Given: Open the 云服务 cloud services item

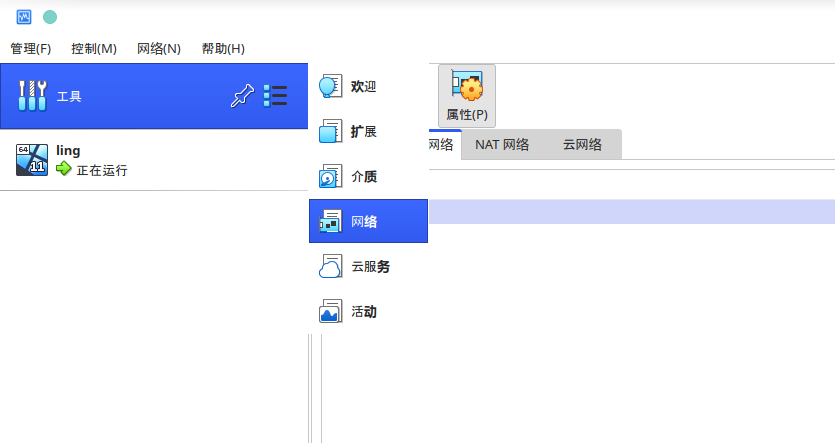Looking at the screenshot, I should [368, 267].
